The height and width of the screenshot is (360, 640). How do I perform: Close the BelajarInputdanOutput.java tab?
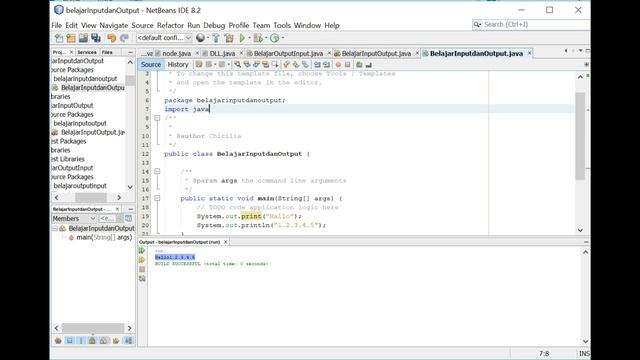529,53
